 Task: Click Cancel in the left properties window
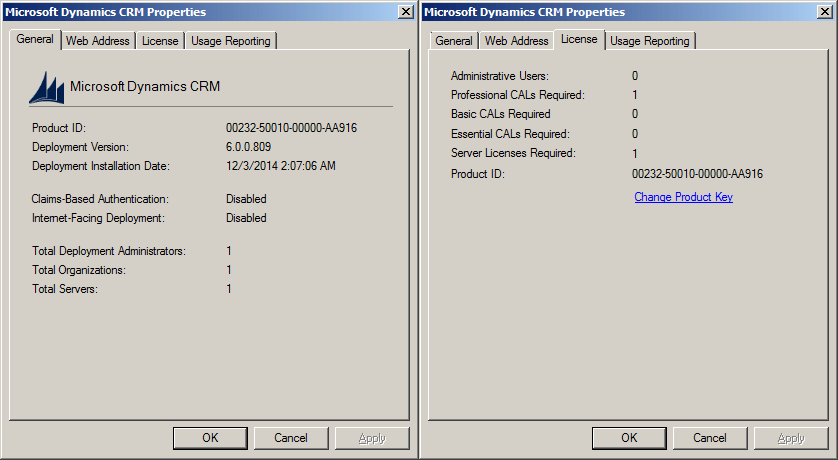[x=291, y=438]
